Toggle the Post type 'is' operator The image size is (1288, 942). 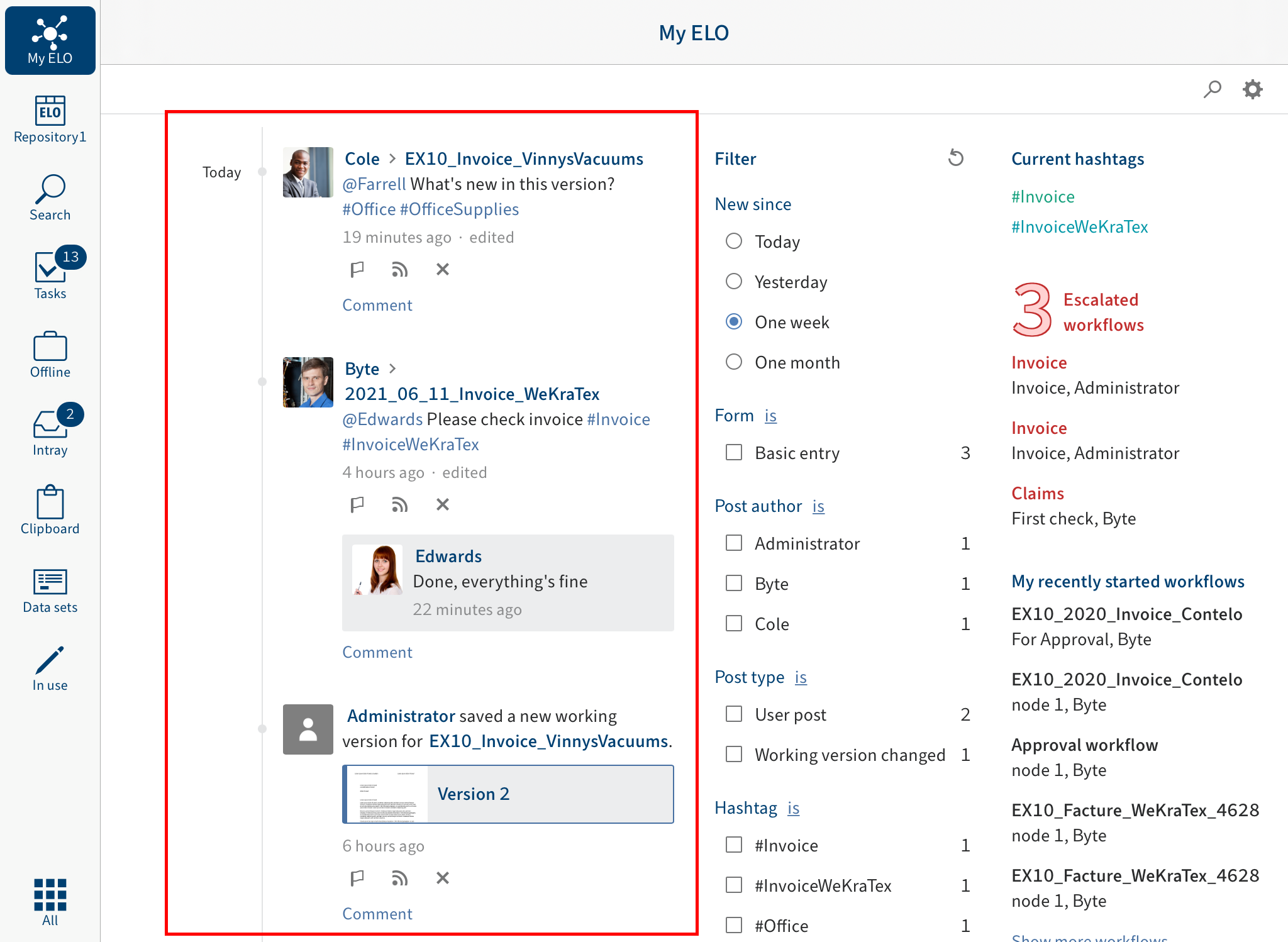[x=801, y=677]
